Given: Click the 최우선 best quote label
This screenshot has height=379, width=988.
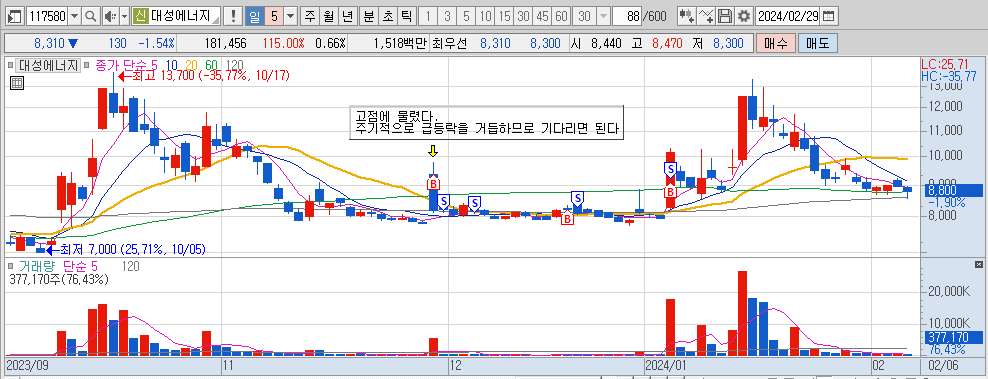Looking at the screenshot, I should [450, 44].
